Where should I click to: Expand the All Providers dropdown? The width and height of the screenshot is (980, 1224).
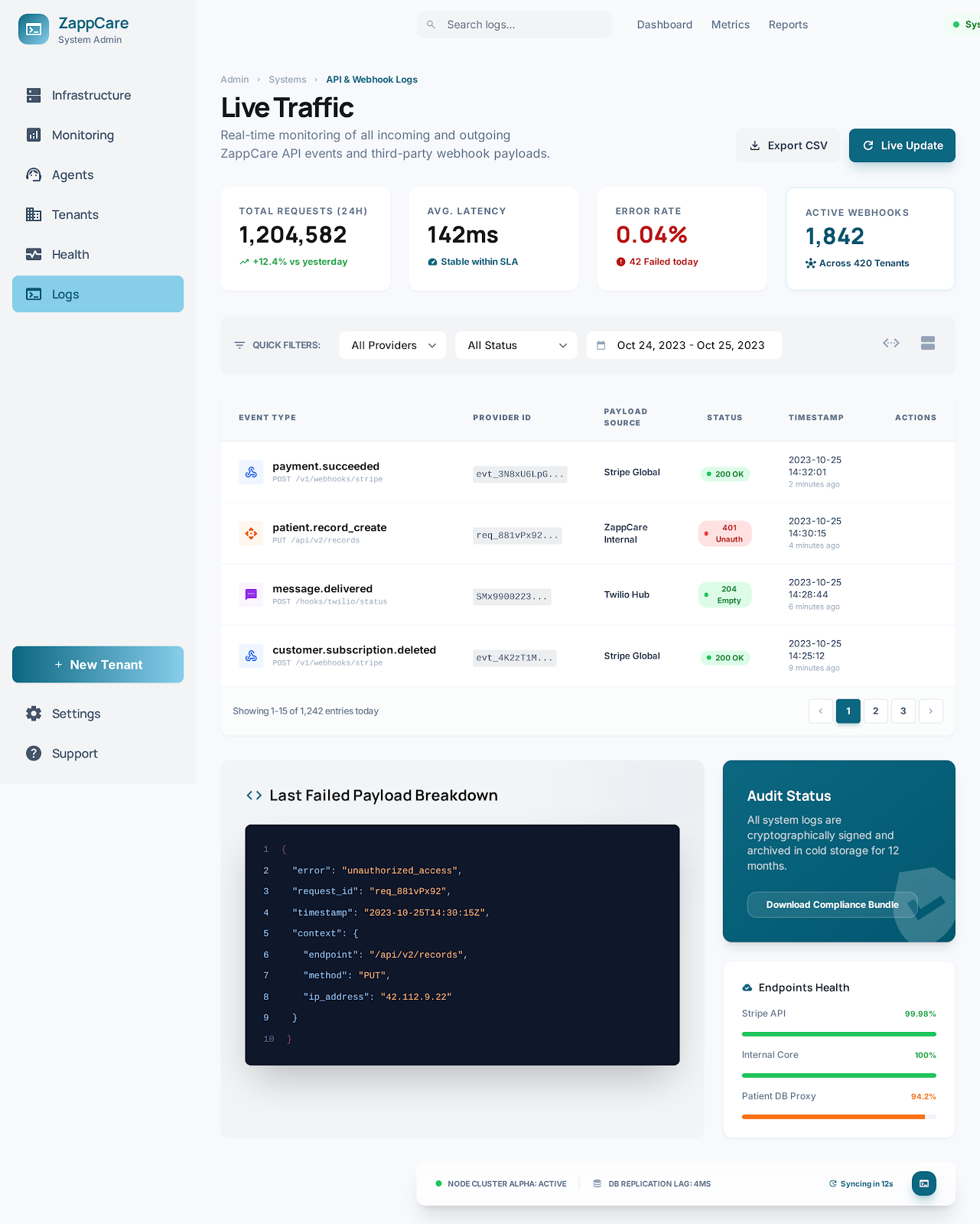coord(392,345)
